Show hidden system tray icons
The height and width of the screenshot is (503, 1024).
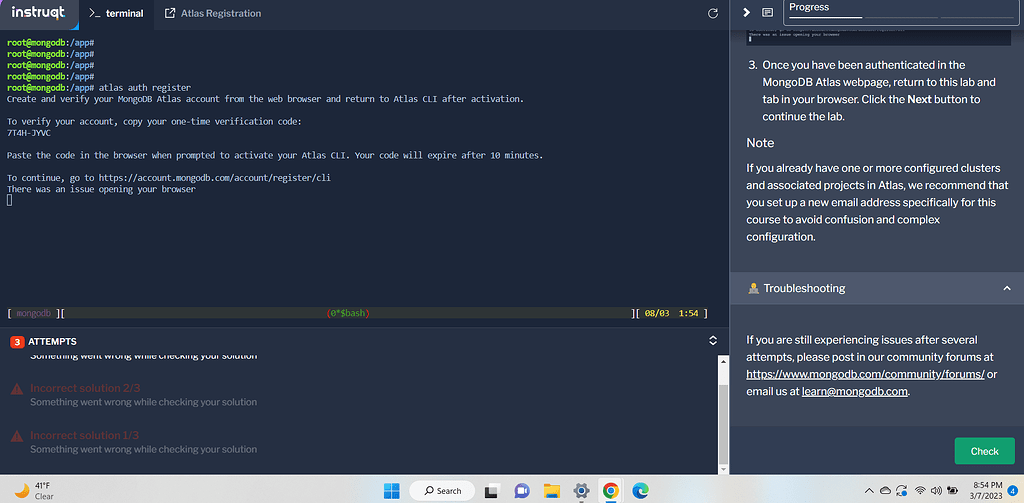869,490
